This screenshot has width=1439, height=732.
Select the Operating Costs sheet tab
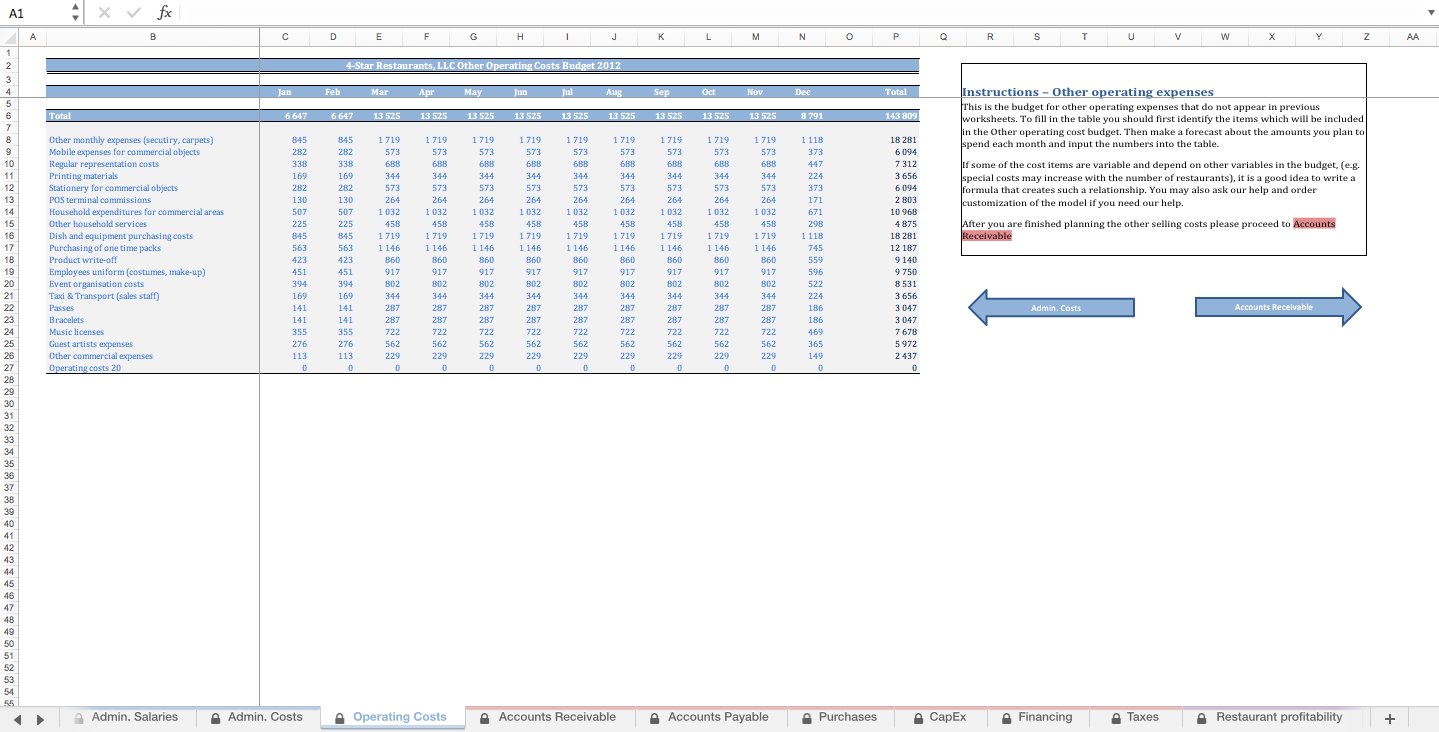(391, 717)
